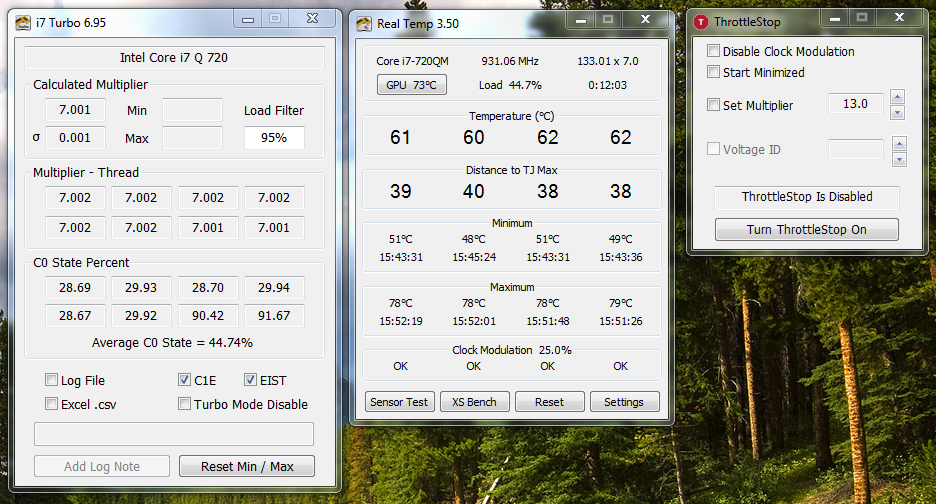
Task: Click the 133.01 x 7.0 reading
Action: click(x=608, y=62)
